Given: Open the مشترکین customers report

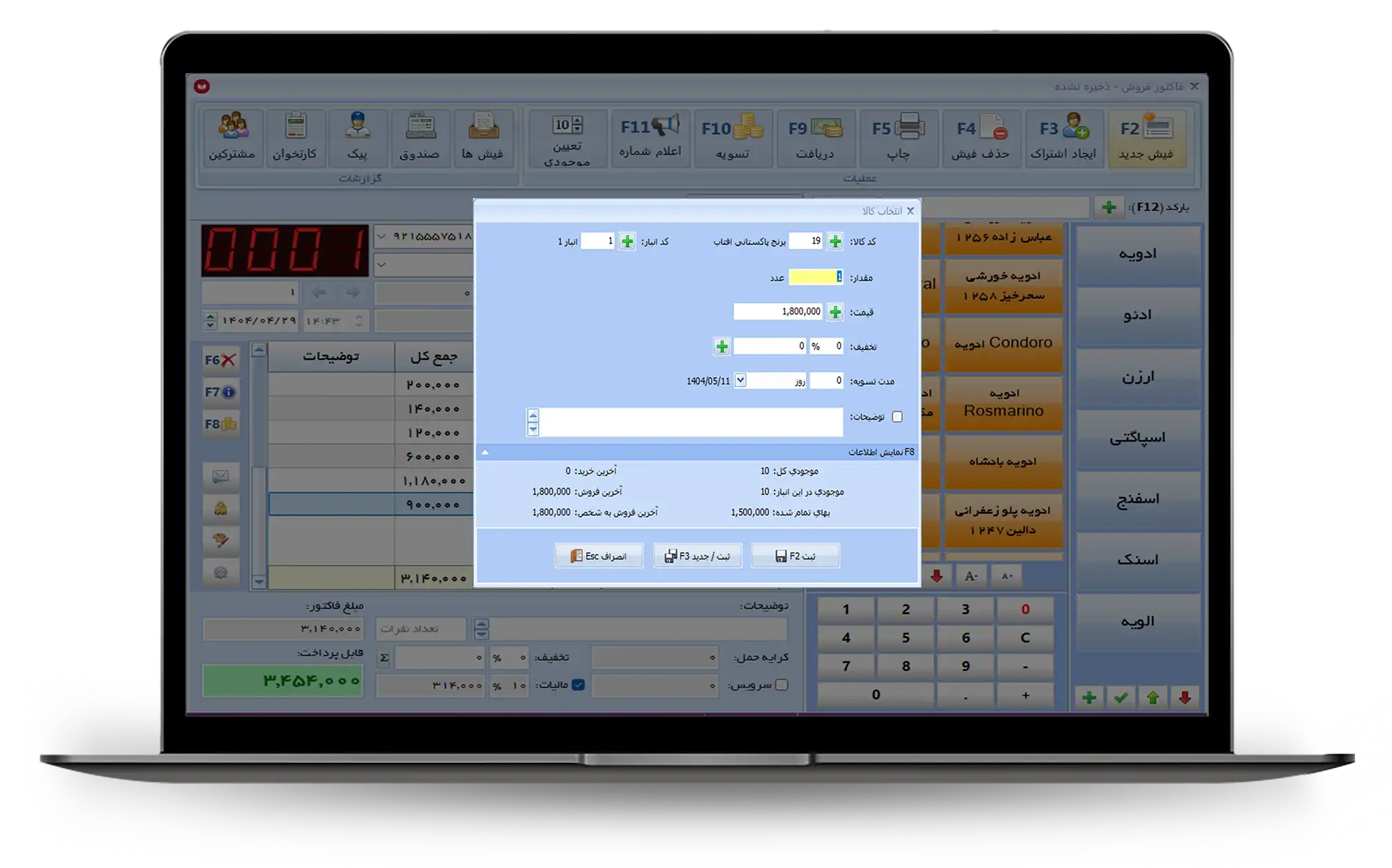Looking at the screenshot, I should (x=232, y=138).
